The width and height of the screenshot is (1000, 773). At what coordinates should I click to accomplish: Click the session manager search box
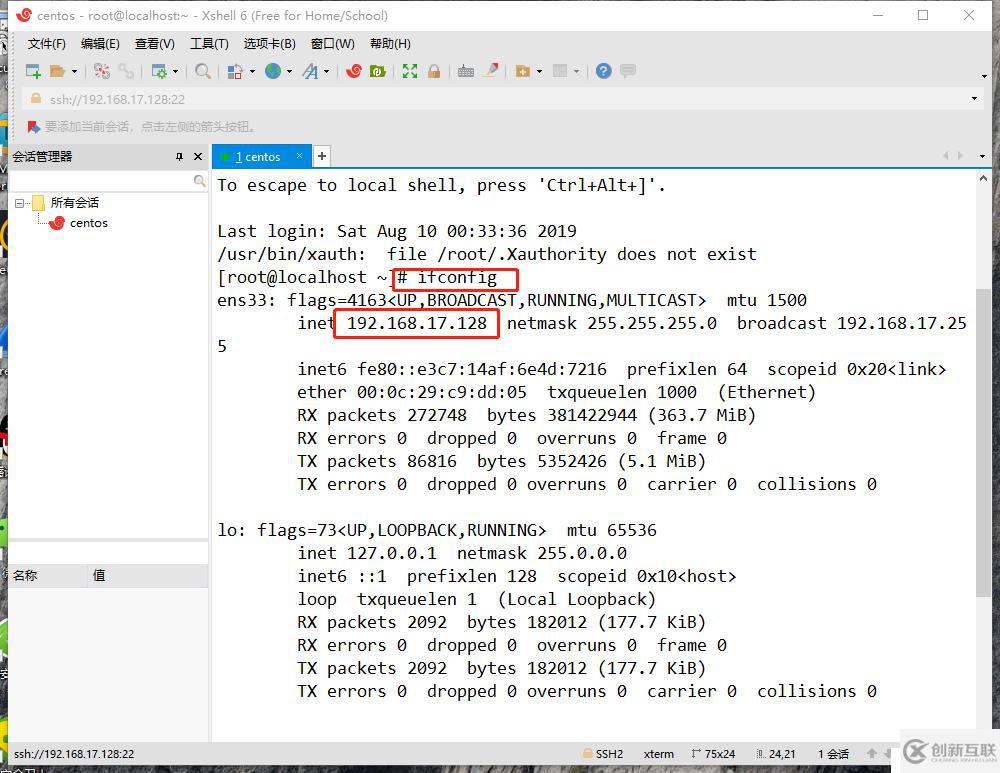coord(108,181)
